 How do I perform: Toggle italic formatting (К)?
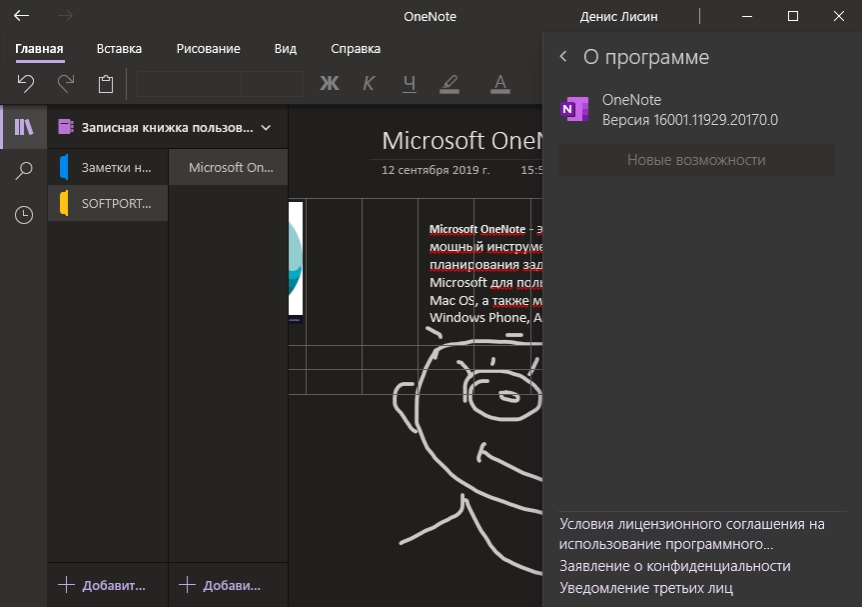point(368,84)
